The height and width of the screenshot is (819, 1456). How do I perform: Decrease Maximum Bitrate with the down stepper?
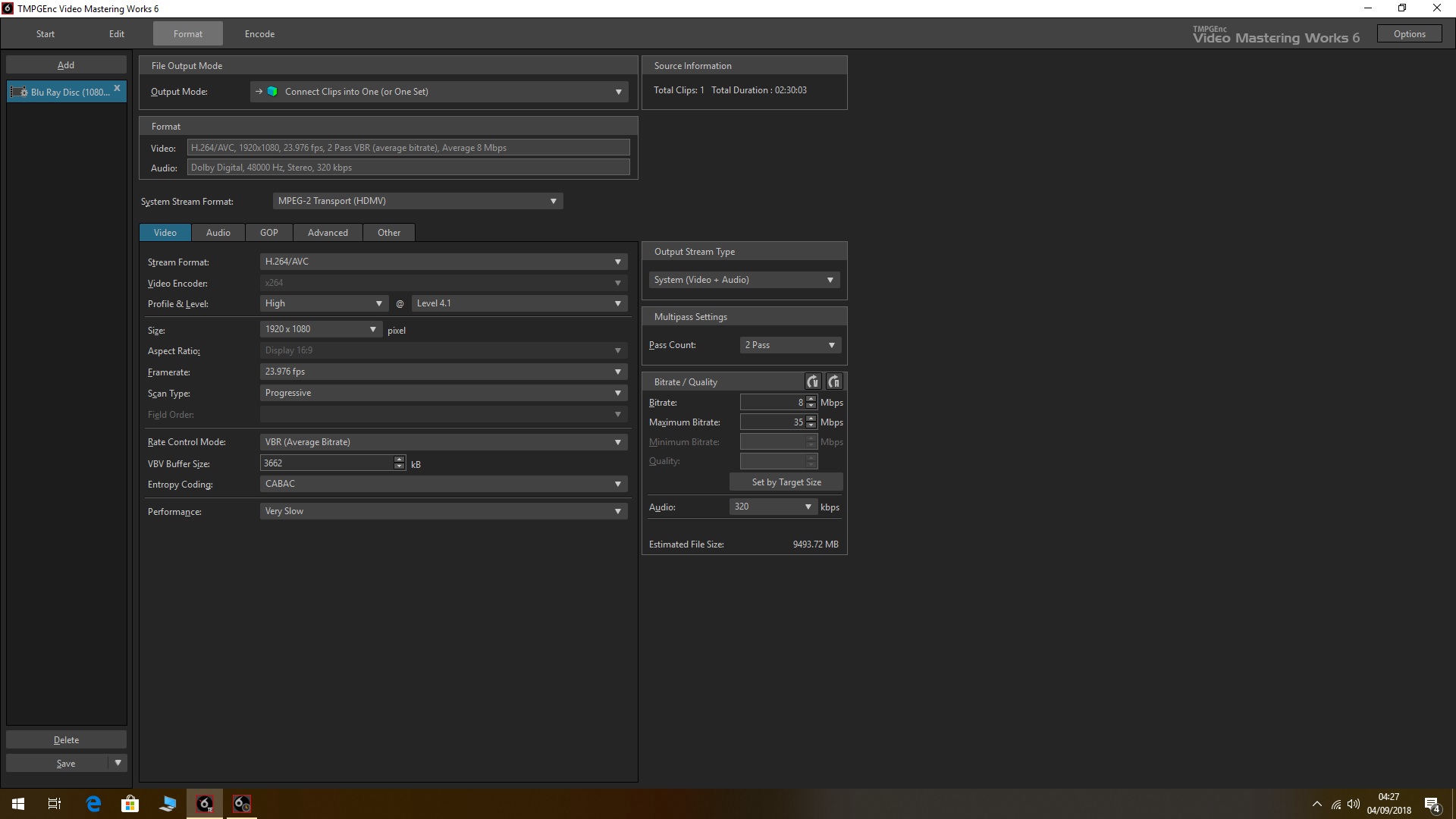pos(811,426)
